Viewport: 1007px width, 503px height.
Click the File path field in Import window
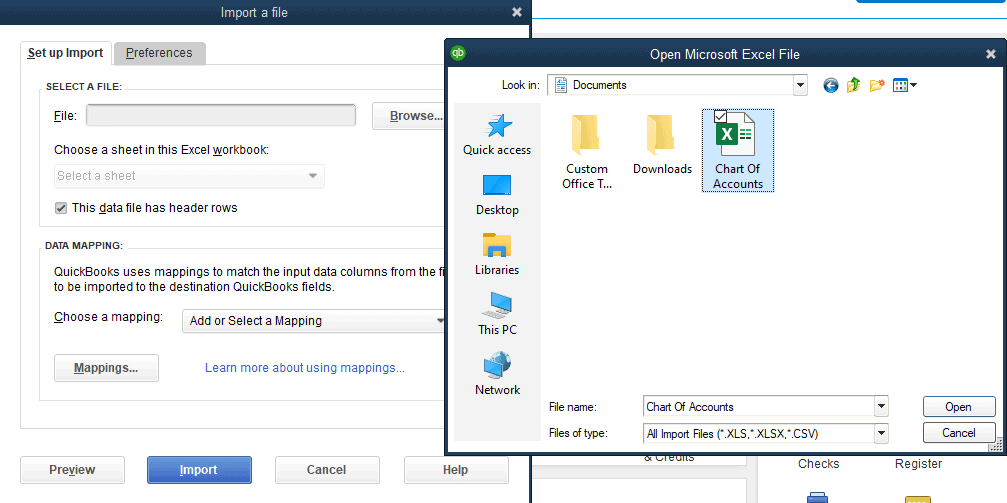[x=221, y=116]
